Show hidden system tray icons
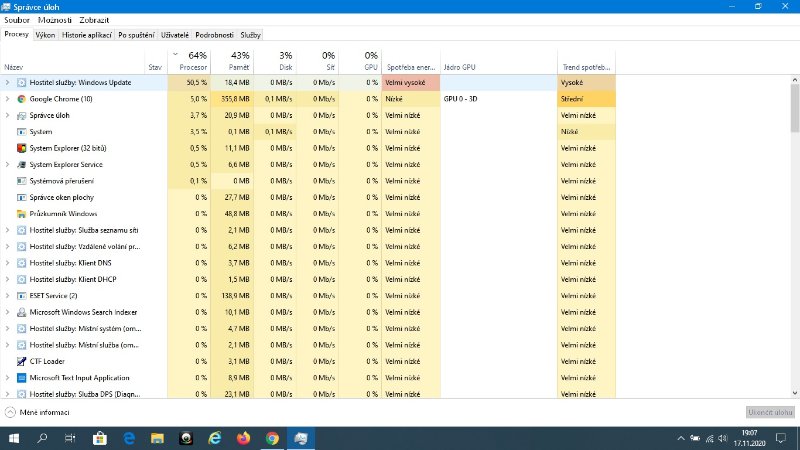 coord(681,438)
